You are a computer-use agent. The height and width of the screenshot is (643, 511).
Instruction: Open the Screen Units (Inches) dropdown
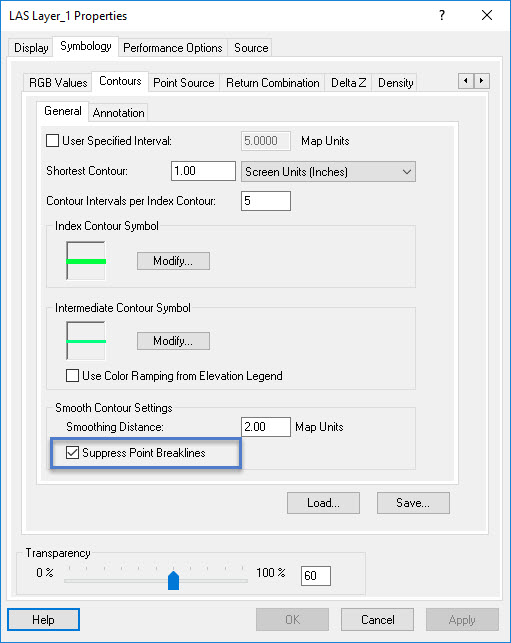click(x=328, y=171)
